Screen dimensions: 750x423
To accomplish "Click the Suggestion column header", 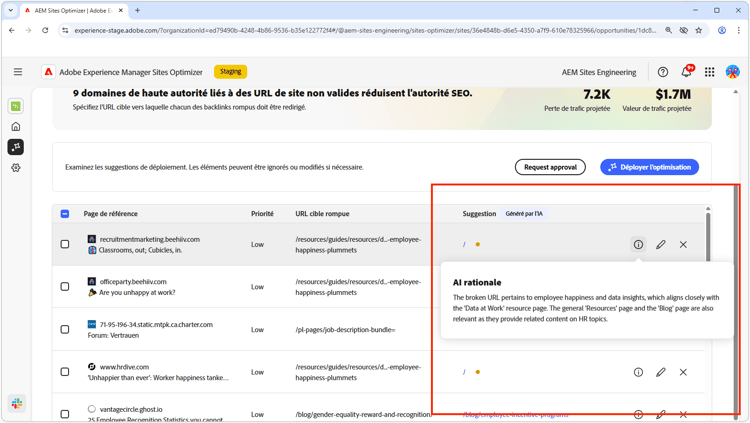I will 479,214.
